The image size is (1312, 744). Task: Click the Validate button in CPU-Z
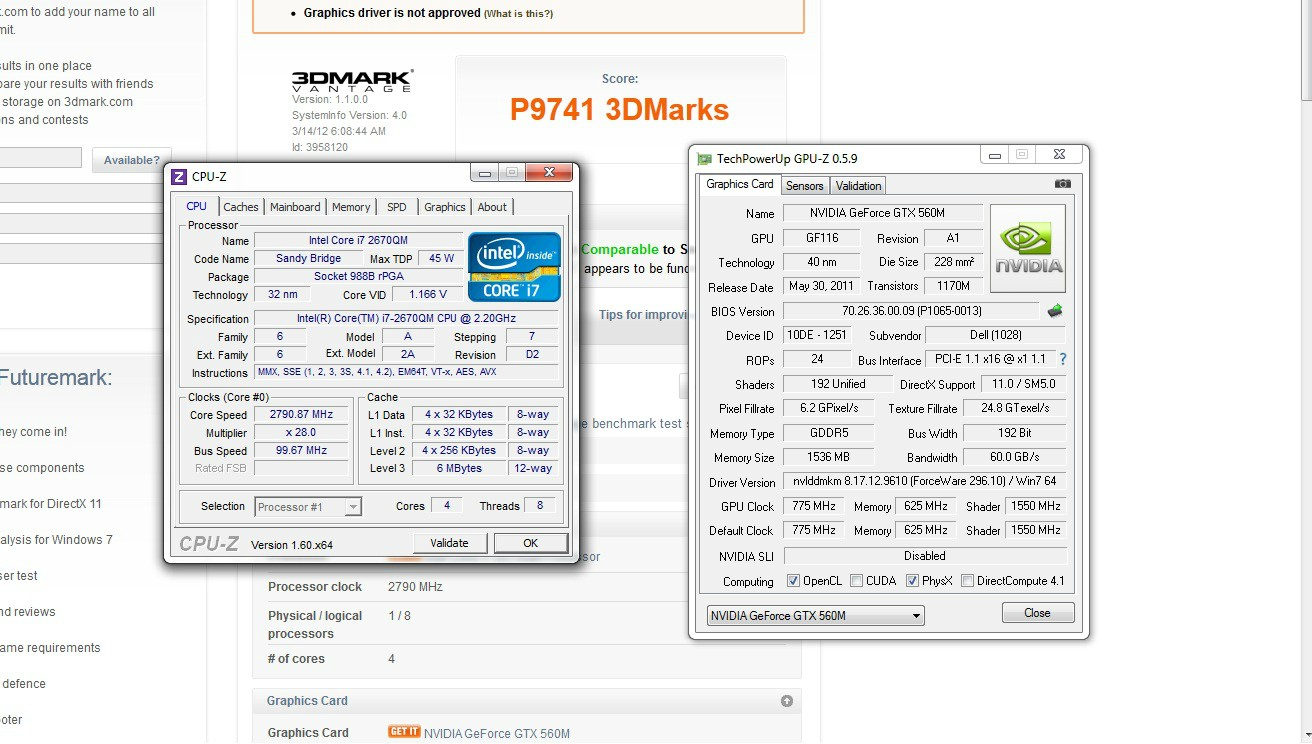449,543
